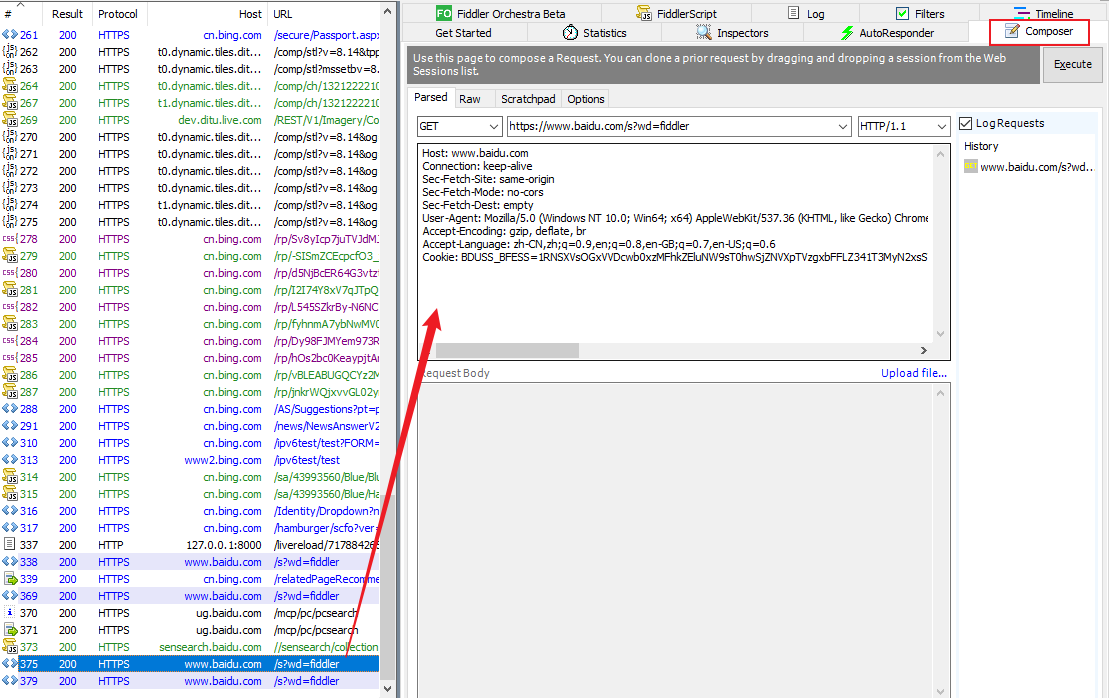Viewport: 1109px width, 698px height.
Task: Select session 317 URL /hamburger/scfo?ver=
Action: pos(326,528)
